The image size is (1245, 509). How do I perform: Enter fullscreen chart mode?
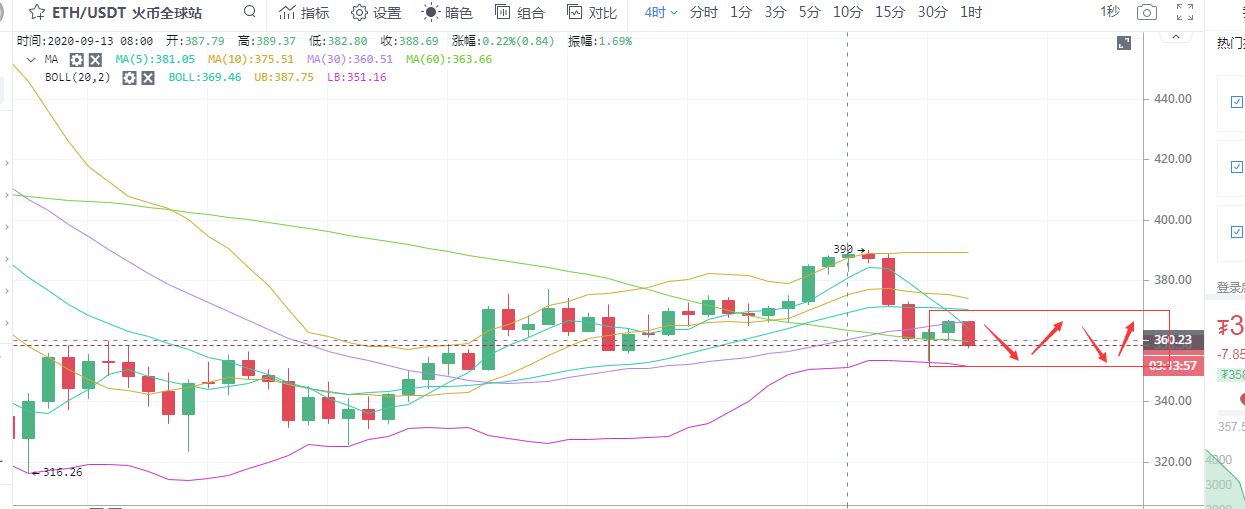[1185, 13]
